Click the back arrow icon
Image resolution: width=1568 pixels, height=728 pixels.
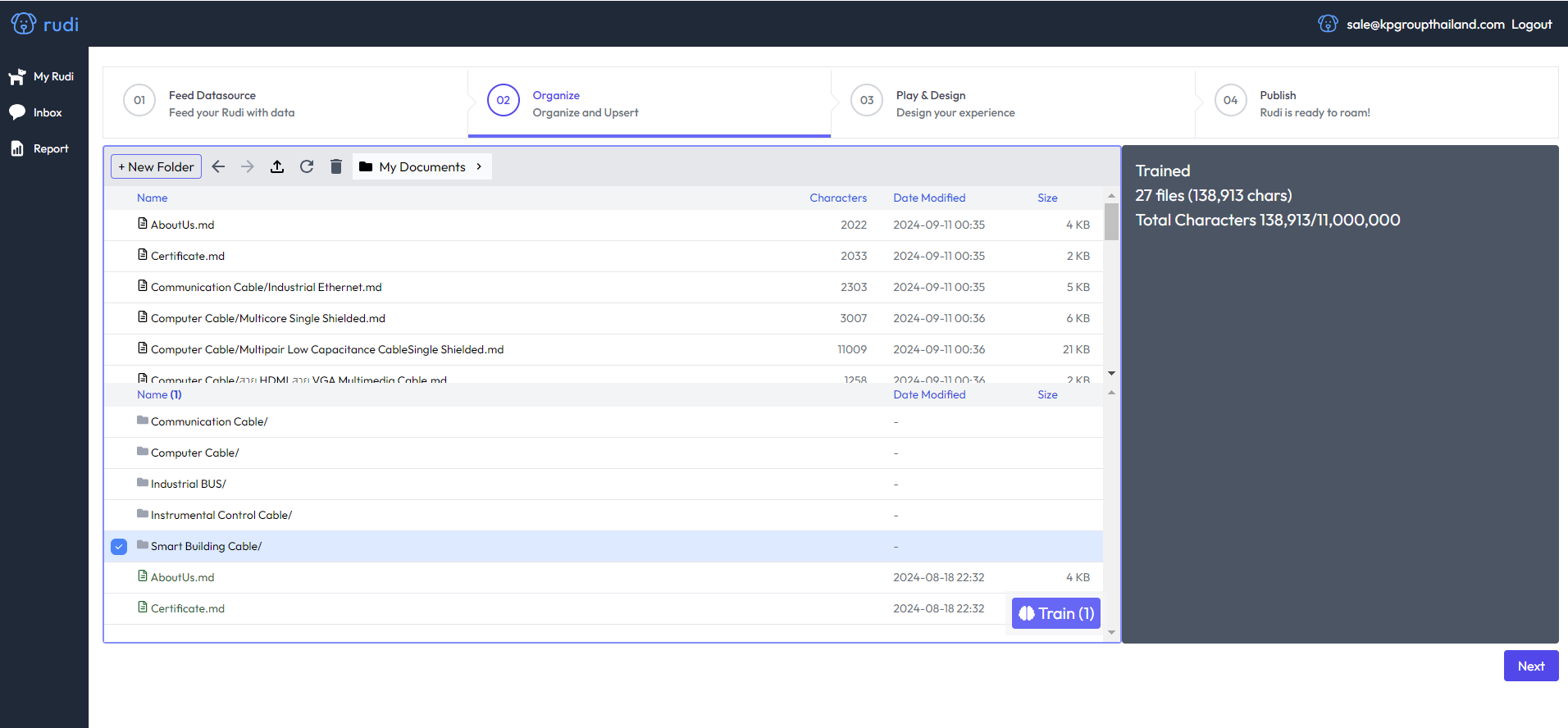[x=218, y=166]
